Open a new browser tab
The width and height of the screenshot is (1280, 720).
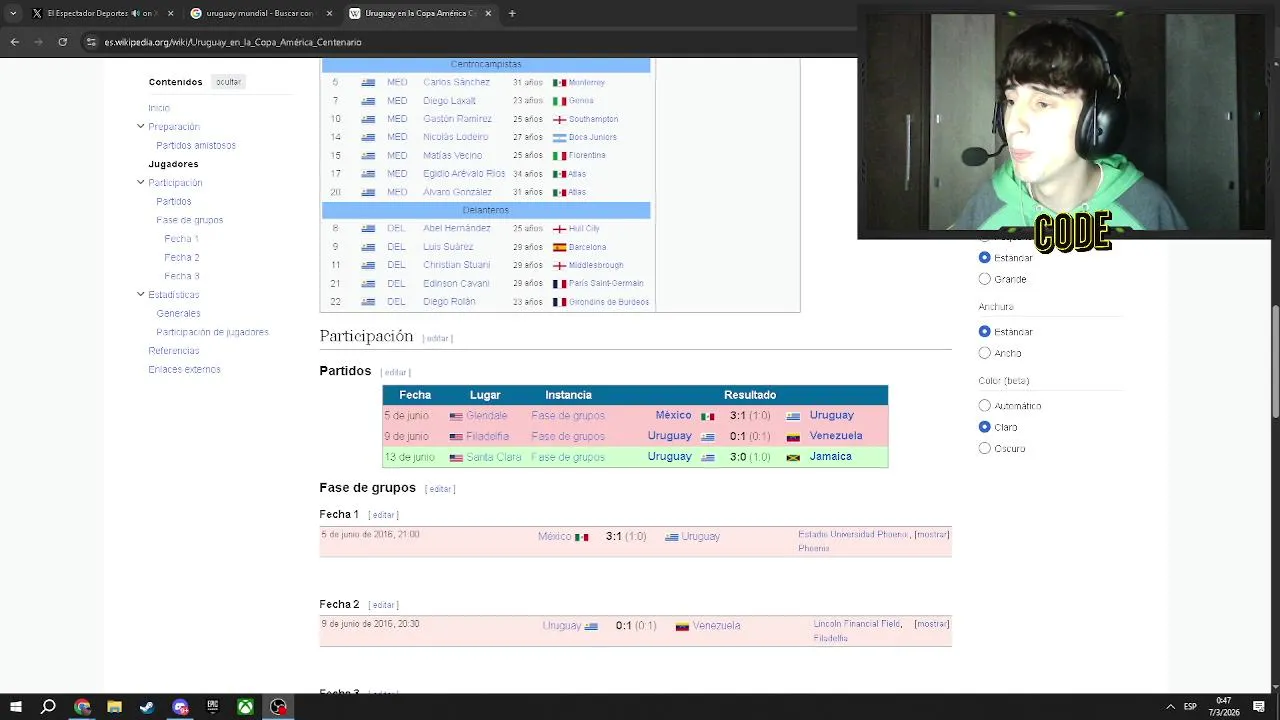(512, 14)
